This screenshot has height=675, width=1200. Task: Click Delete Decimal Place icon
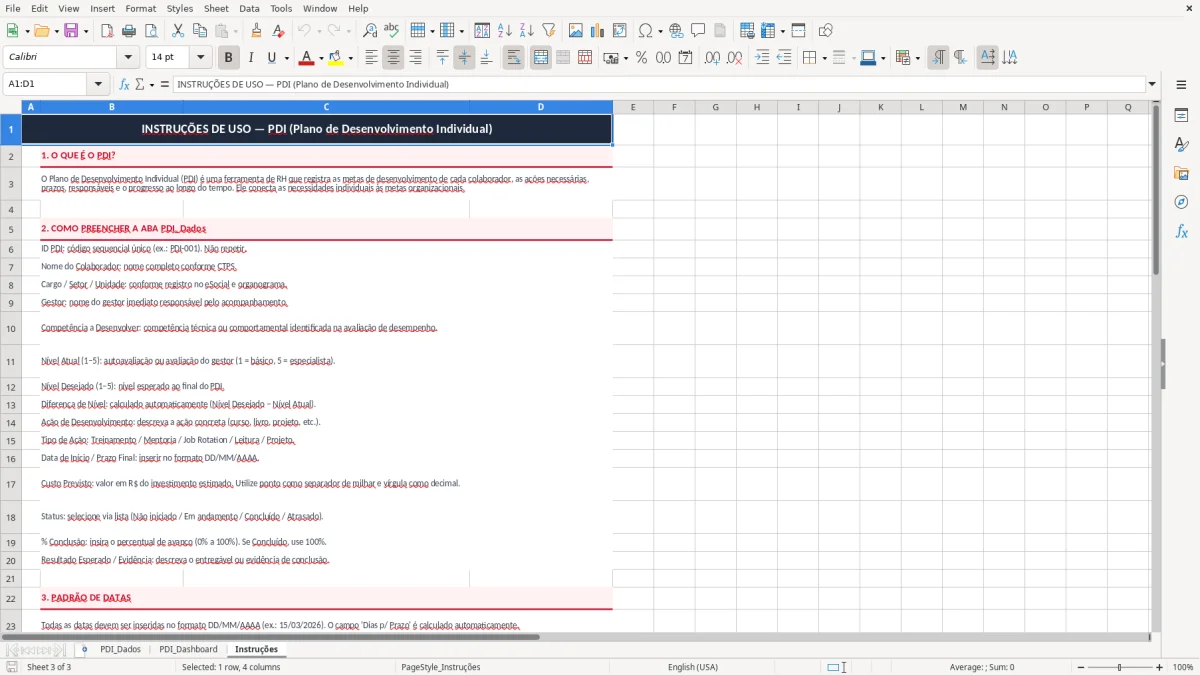coord(734,58)
